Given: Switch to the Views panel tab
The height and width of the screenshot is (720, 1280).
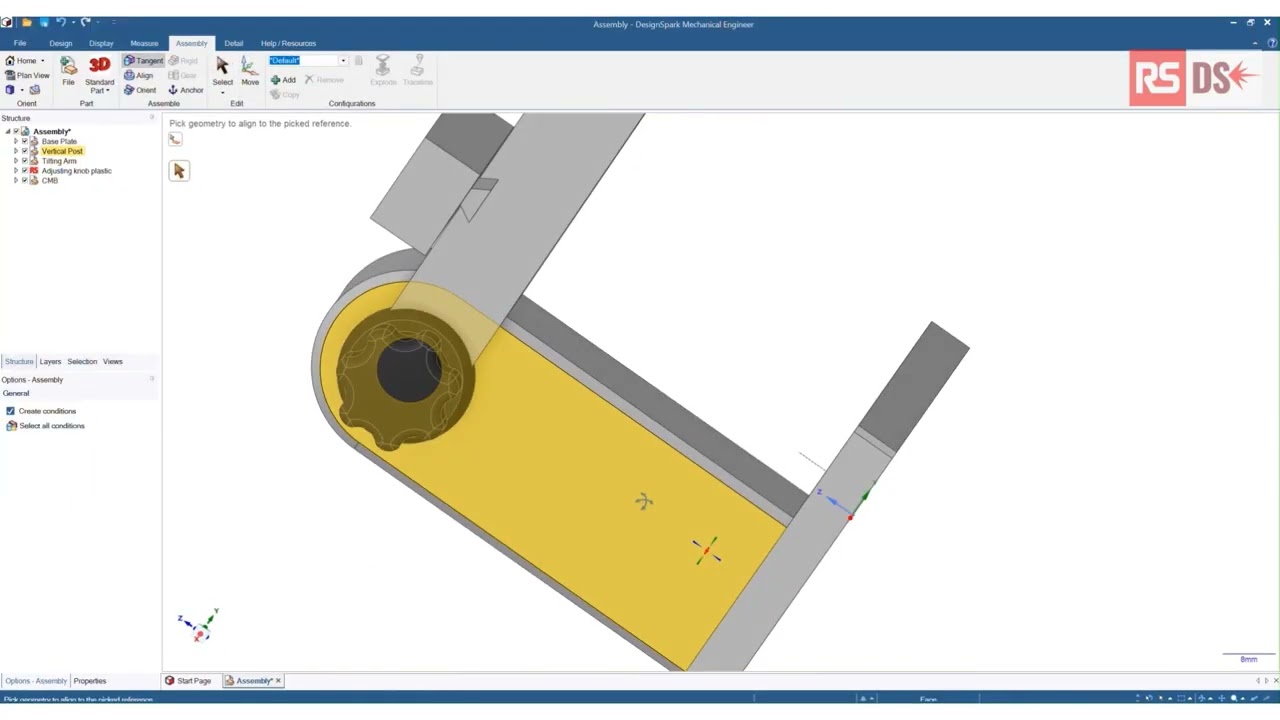Looking at the screenshot, I should click(112, 361).
